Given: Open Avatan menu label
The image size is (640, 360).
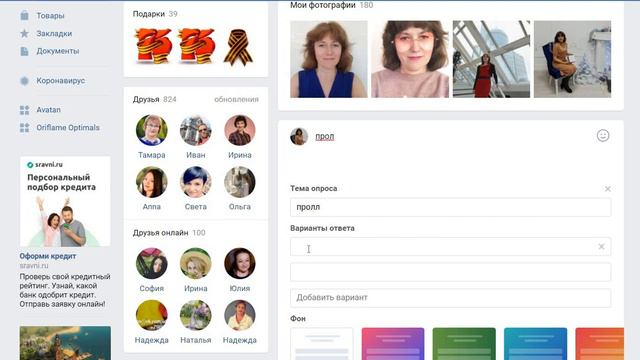Looking at the screenshot, I should coord(48,110).
